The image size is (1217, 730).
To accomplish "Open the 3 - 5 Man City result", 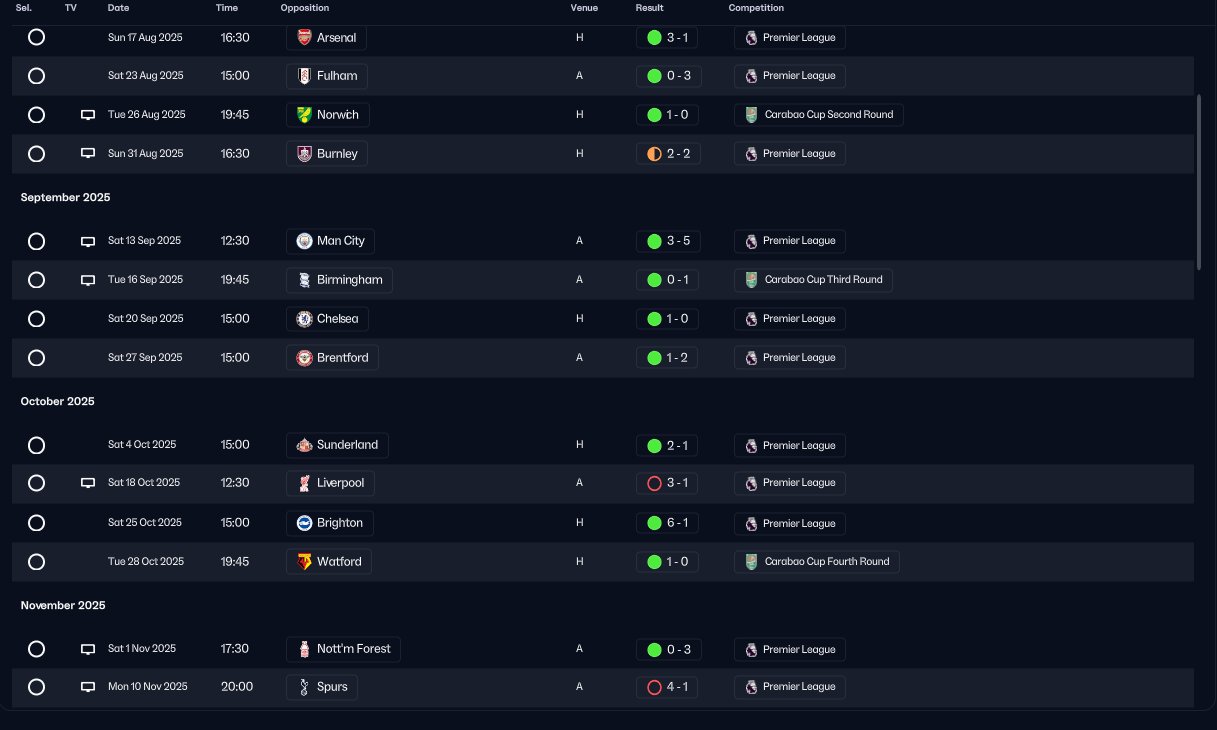I will [x=669, y=241].
